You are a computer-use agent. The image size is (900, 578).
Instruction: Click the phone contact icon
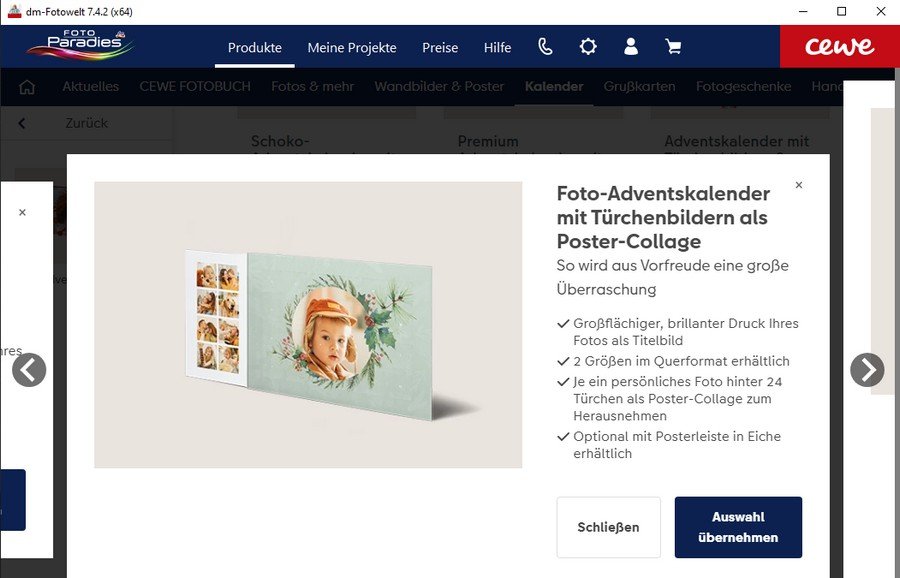coord(545,46)
